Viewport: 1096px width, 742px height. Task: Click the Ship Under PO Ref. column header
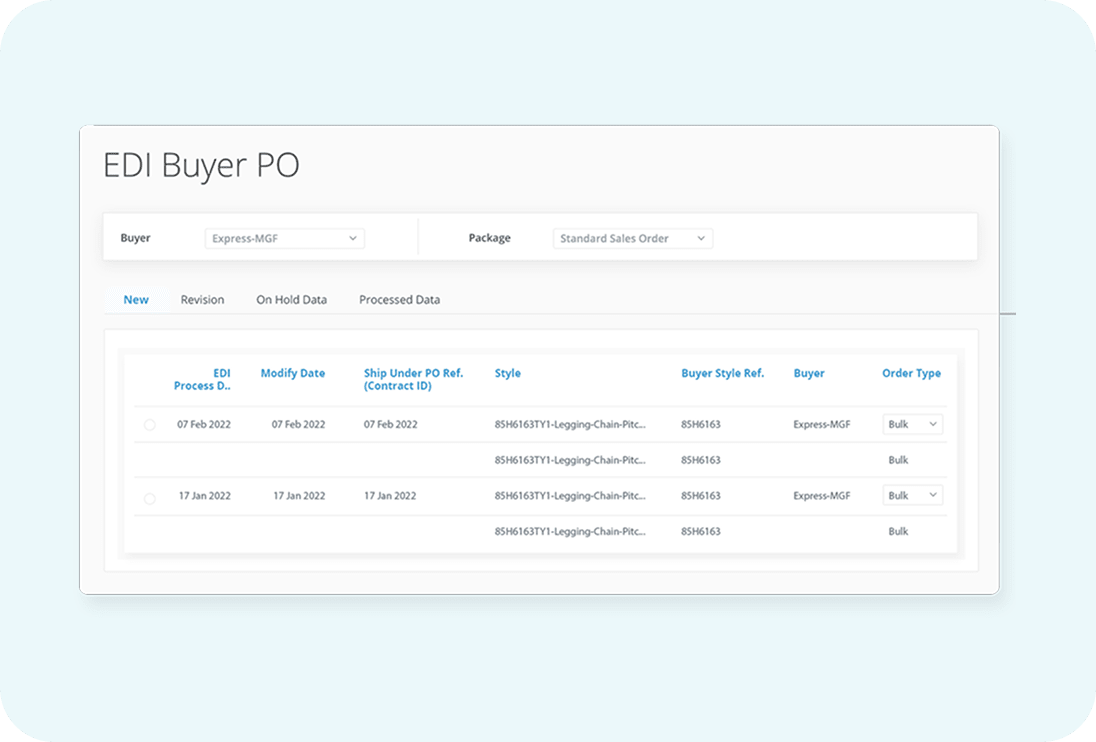point(413,380)
